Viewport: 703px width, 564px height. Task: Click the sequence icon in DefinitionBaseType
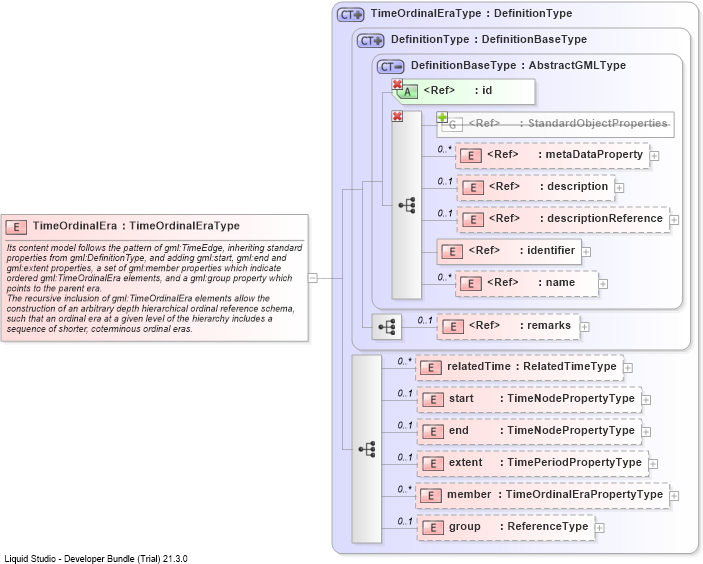(x=407, y=205)
